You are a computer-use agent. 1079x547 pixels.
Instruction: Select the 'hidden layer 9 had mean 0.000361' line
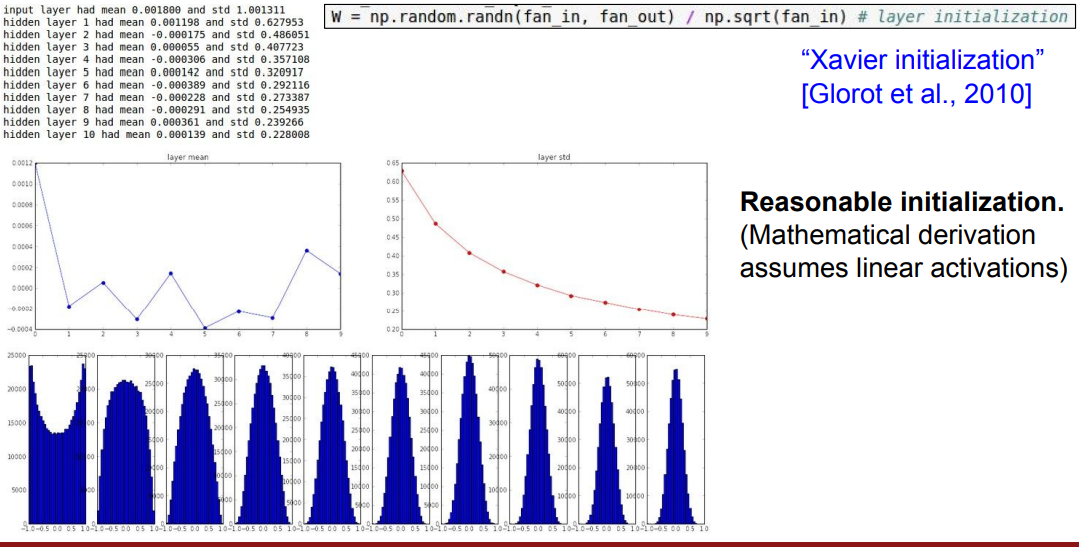coord(153,122)
